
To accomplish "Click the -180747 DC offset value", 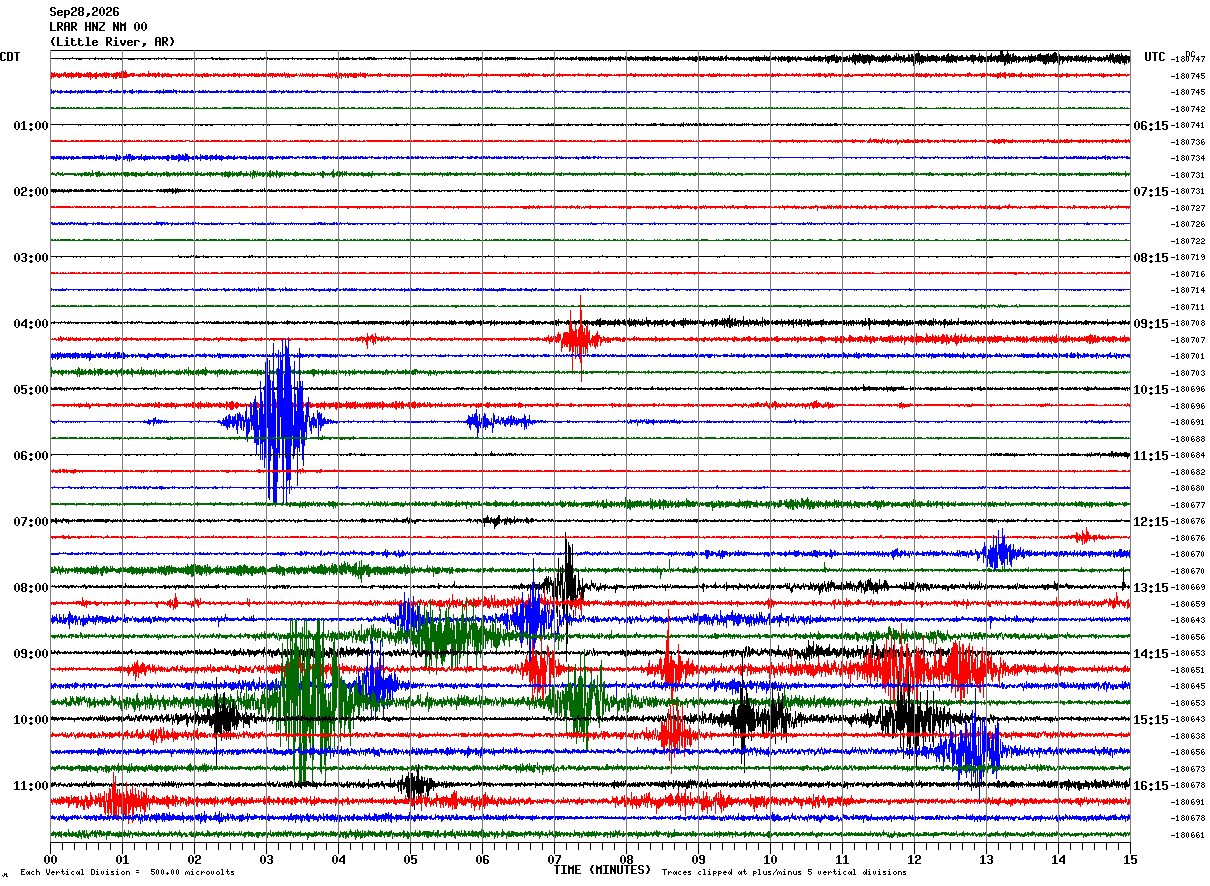I will [x=1189, y=60].
